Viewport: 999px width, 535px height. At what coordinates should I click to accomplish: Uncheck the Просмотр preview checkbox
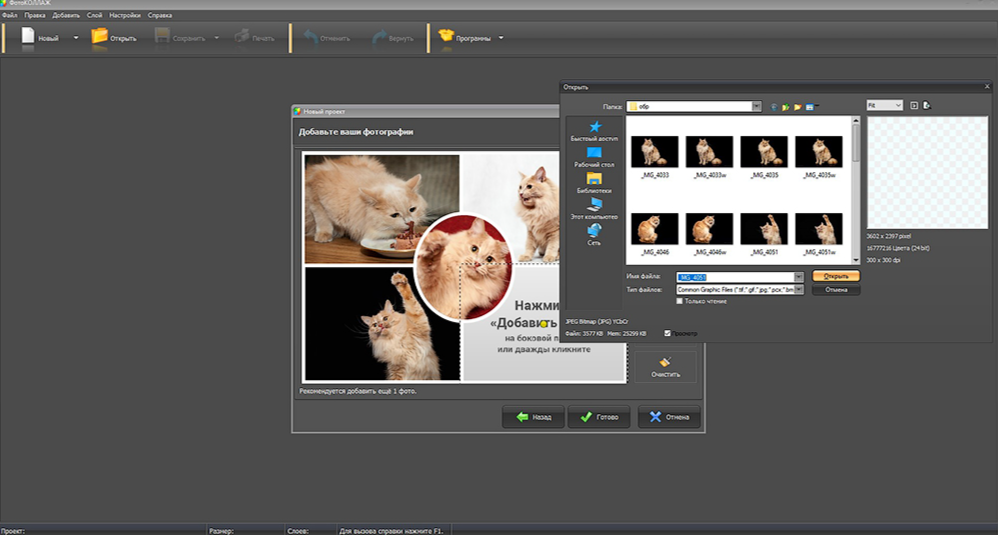coord(668,333)
